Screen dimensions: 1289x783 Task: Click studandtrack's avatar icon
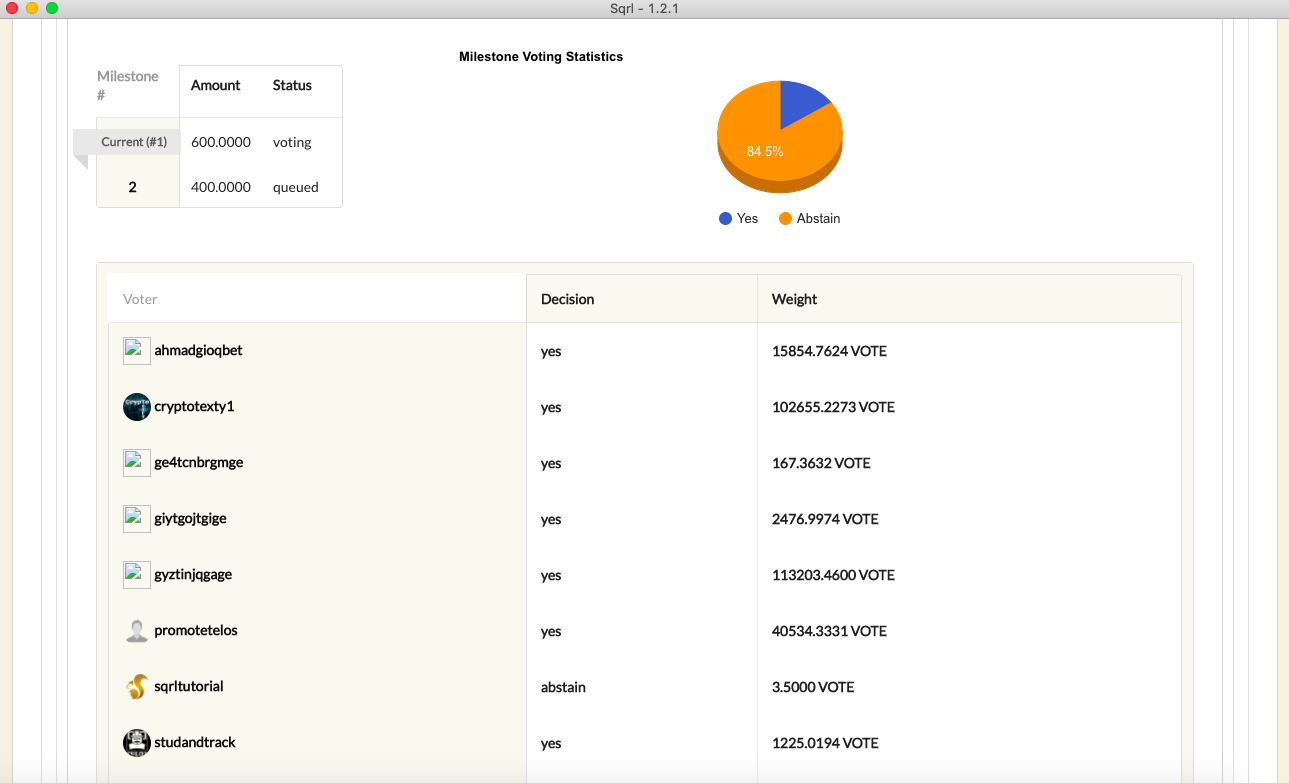point(136,743)
